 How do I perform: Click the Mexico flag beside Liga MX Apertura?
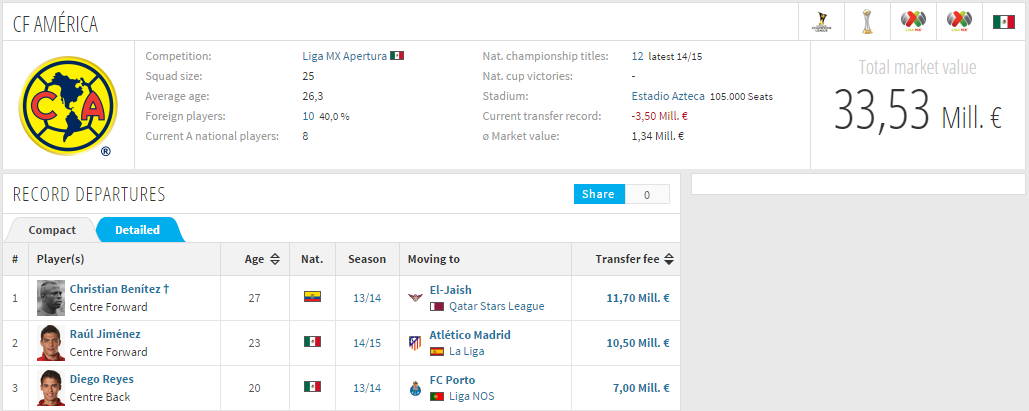tap(397, 56)
